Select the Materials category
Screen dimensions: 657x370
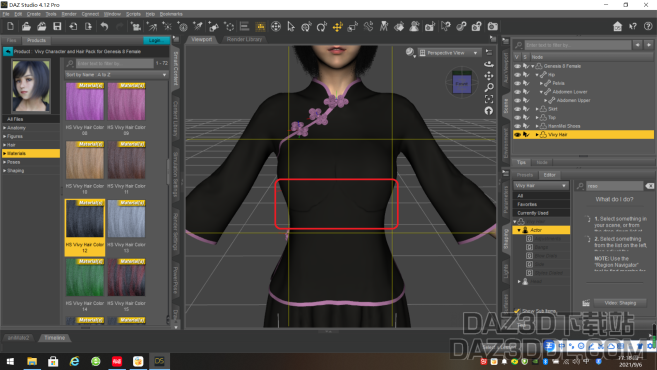[31, 153]
